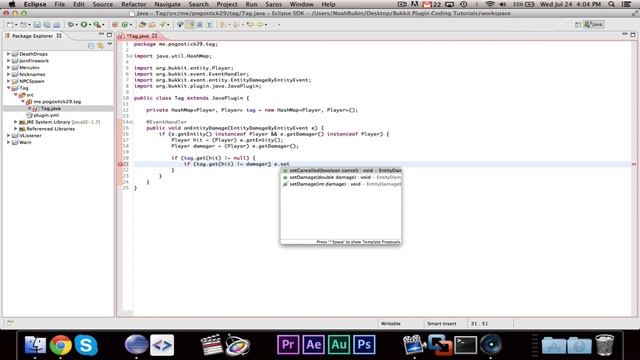Click the Link with Editor icon
640x360 pixels.
(100, 45)
